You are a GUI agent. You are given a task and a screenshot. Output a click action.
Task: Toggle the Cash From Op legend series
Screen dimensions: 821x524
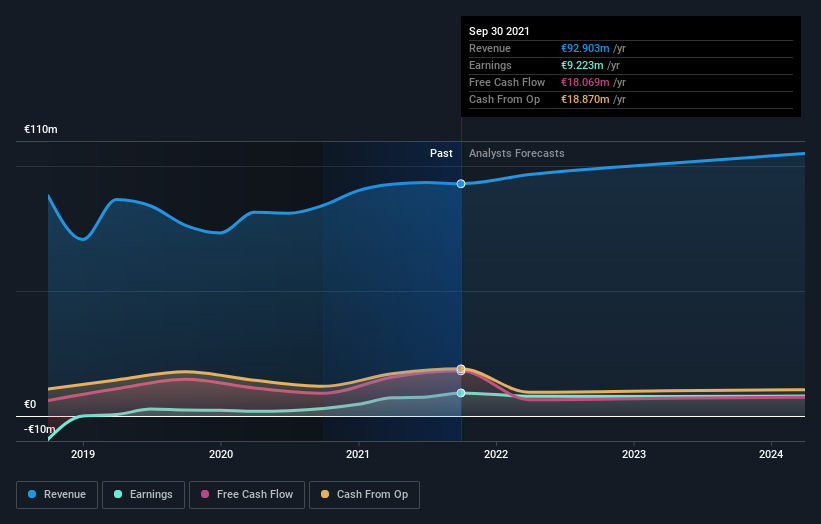pos(364,495)
